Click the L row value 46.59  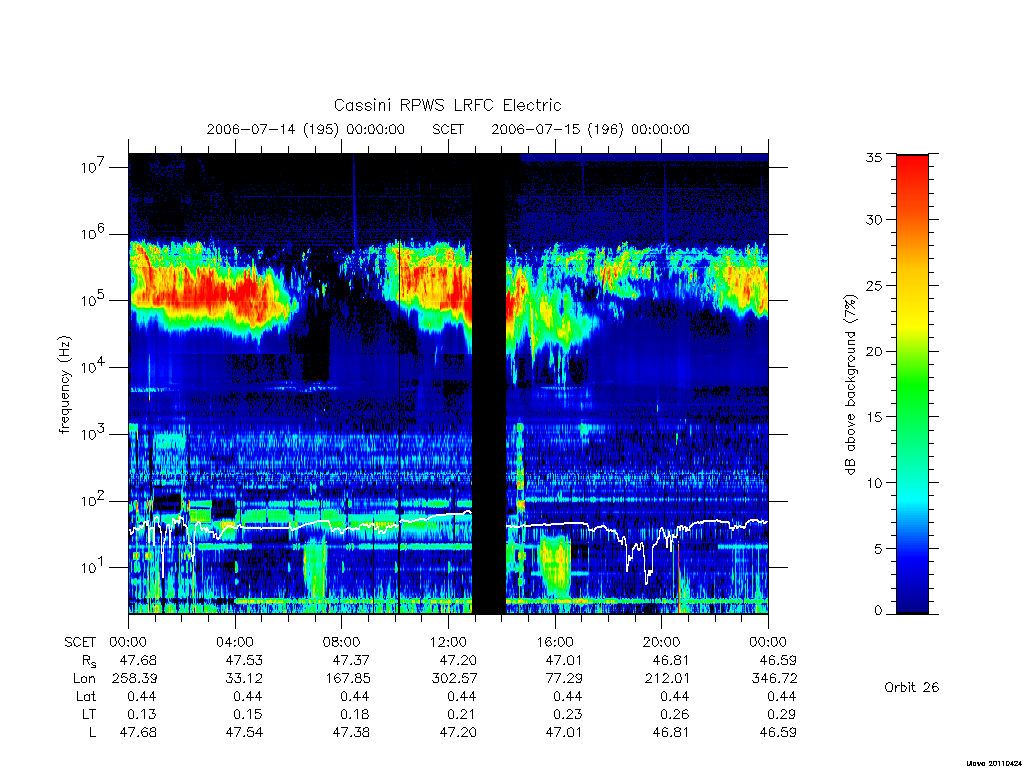[778, 732]
